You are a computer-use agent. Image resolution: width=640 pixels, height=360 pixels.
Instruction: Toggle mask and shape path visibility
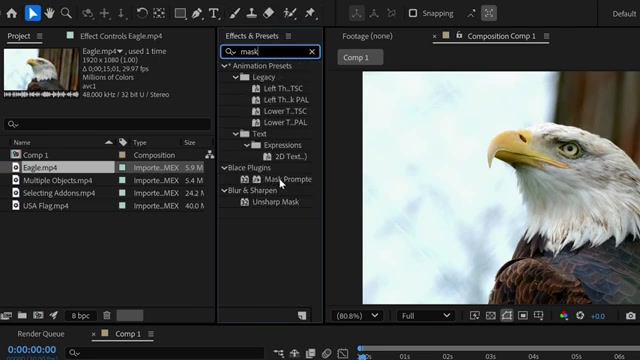[507, 316]
